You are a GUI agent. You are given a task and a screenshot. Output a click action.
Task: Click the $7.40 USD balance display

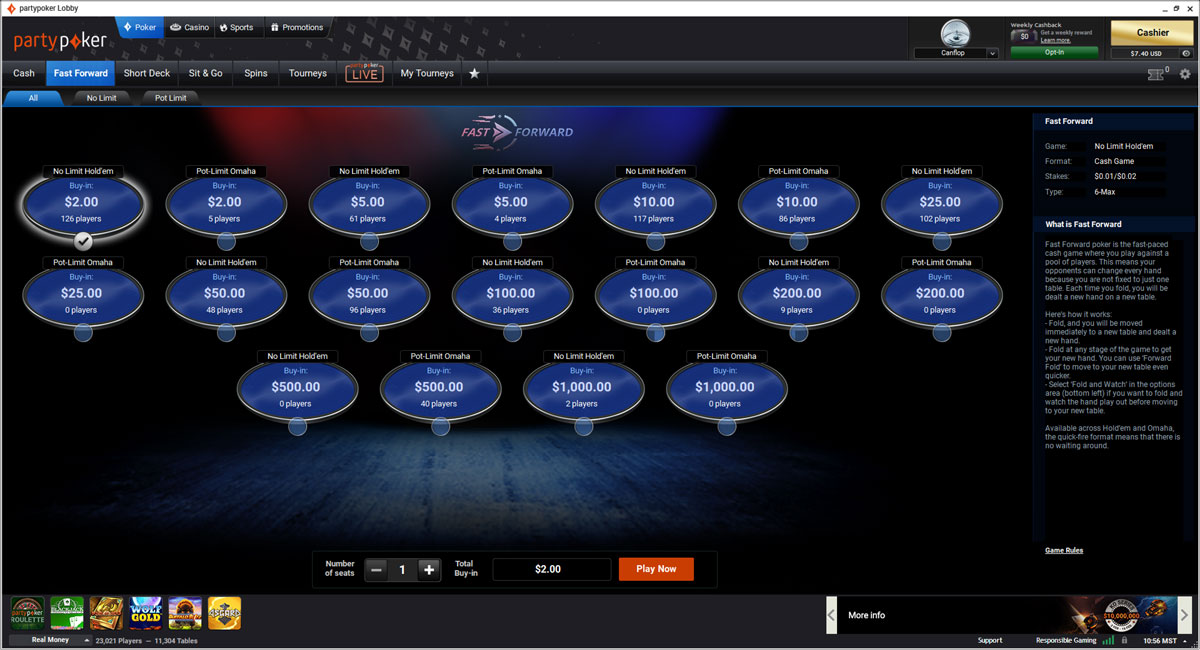(1145, 53)
